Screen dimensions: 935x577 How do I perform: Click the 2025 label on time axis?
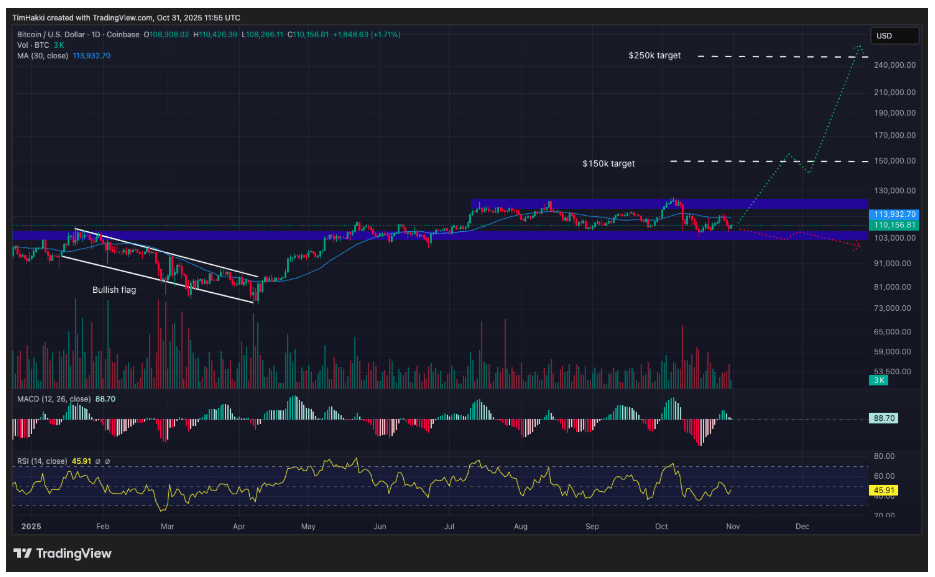pyautogui.click(x=31, y=526)
